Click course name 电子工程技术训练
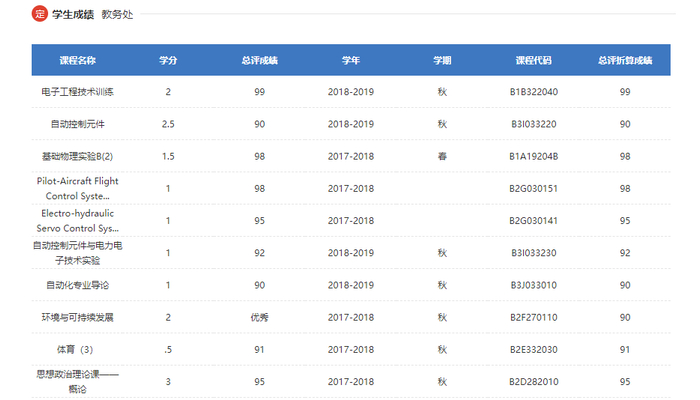 pyautogui.click(x=78, y=92)
